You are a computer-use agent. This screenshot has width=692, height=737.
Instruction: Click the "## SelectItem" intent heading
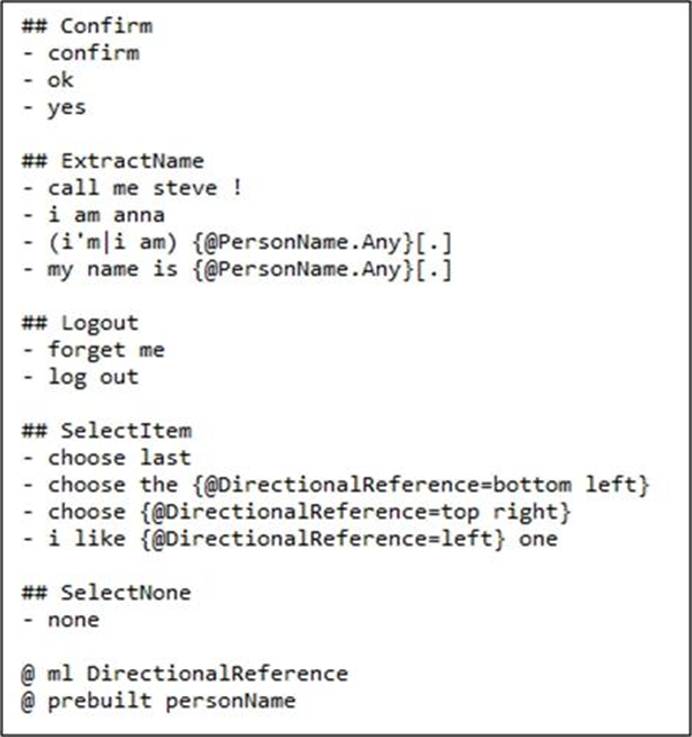click(x=106, y=431)
